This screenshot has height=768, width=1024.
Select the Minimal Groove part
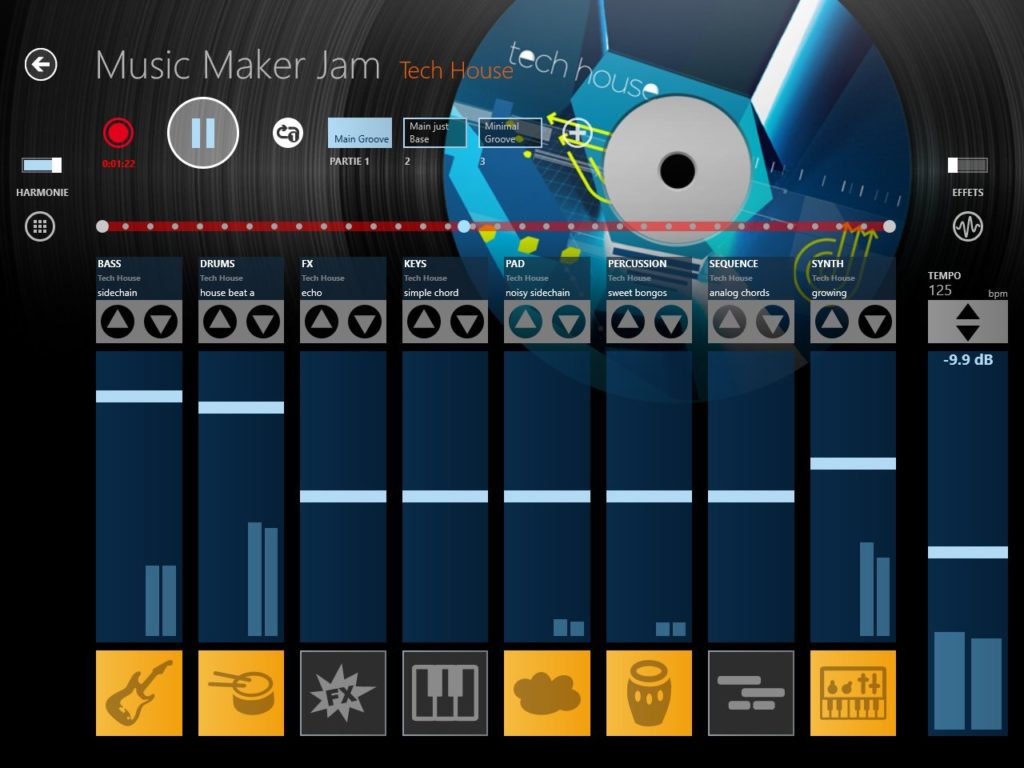(510, 133)
